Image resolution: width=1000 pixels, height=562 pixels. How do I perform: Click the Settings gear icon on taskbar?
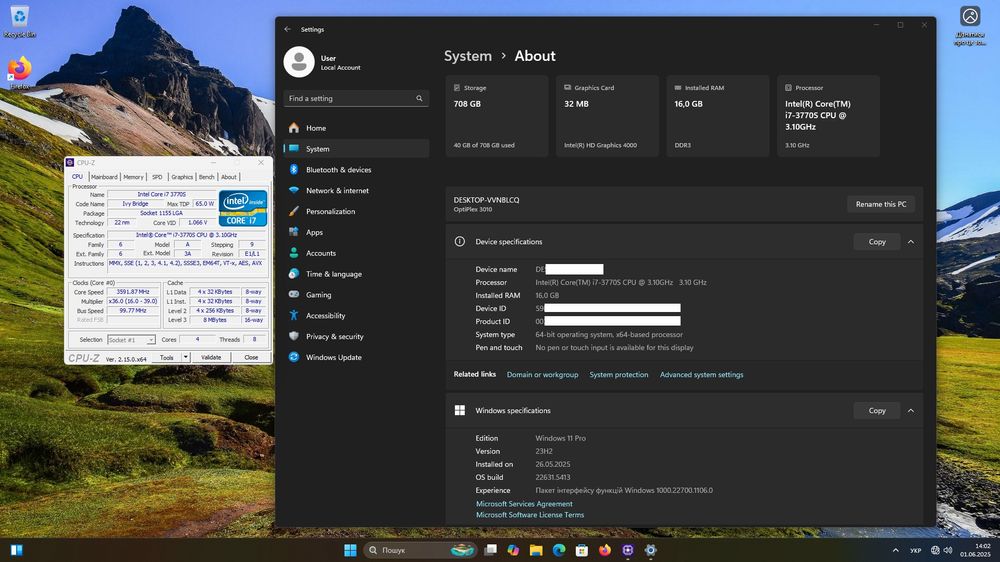coord(651,550)
